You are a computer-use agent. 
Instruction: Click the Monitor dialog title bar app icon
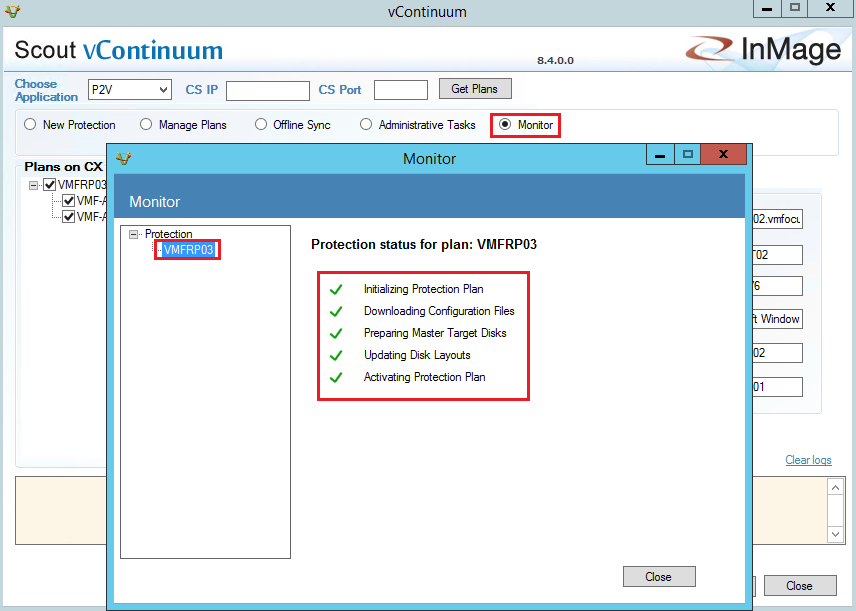click(124, 158)
